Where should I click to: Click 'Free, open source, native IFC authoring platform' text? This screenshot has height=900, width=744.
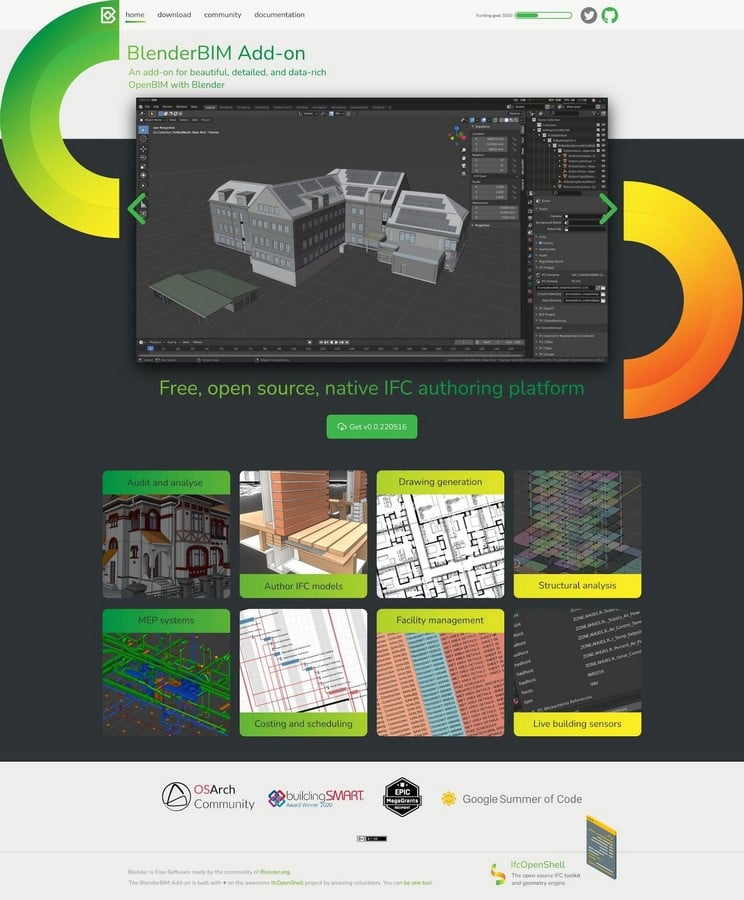click(x=371, y=388)
